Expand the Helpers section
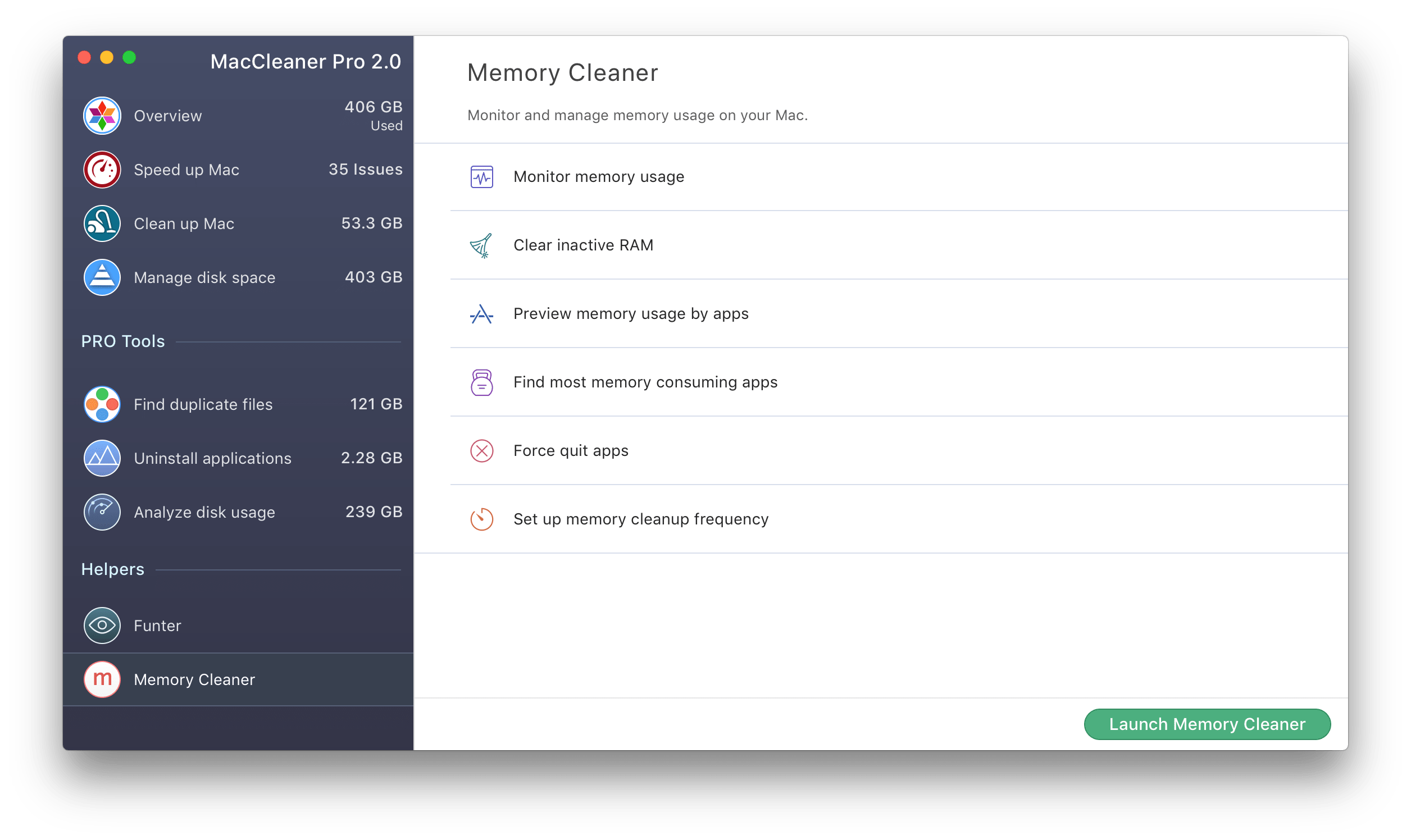The height and width of the screenshot is (840, 1411). pyautogui.click(x=112, y=569)
